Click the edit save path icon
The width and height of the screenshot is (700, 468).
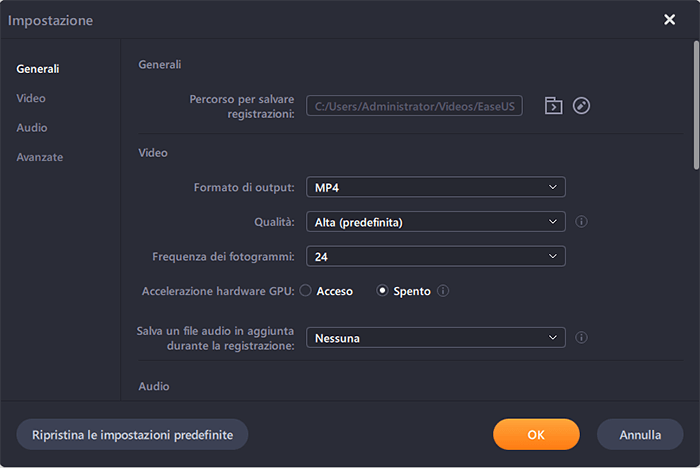581,106
